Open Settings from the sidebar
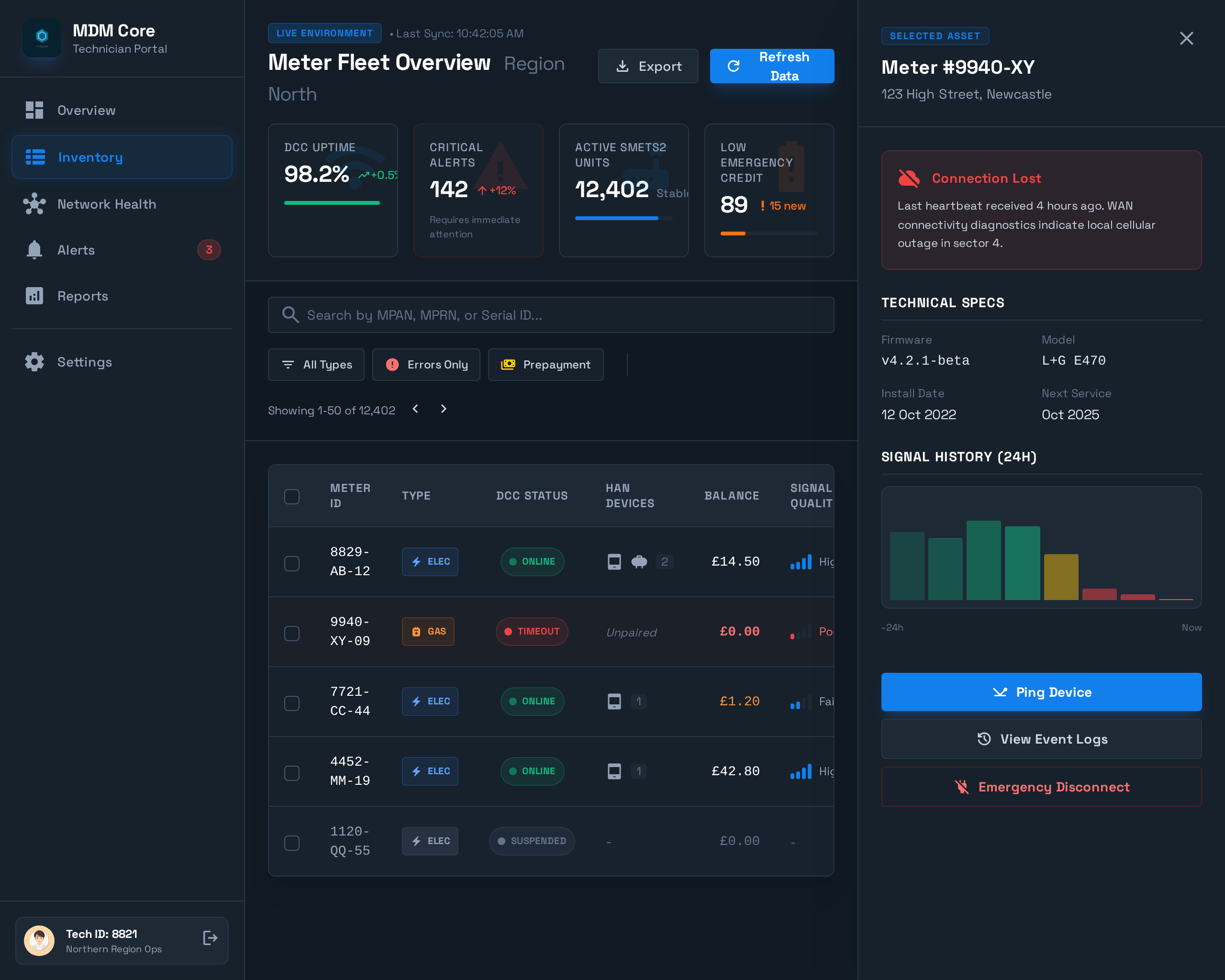The height and width of the screenshot is (980, 1225). 84,362
